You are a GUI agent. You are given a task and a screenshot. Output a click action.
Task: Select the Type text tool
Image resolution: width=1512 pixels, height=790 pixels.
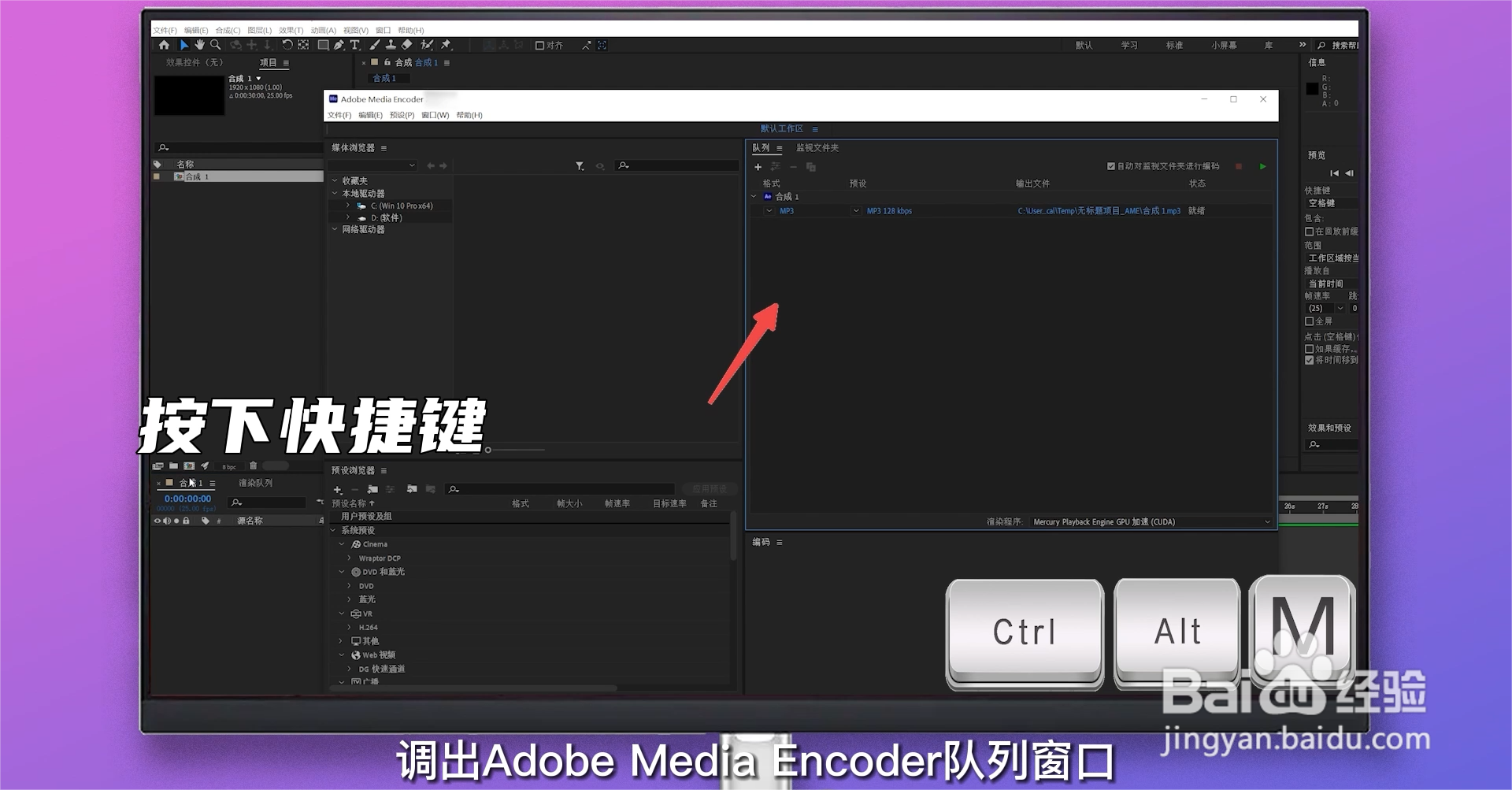[355, 46]
